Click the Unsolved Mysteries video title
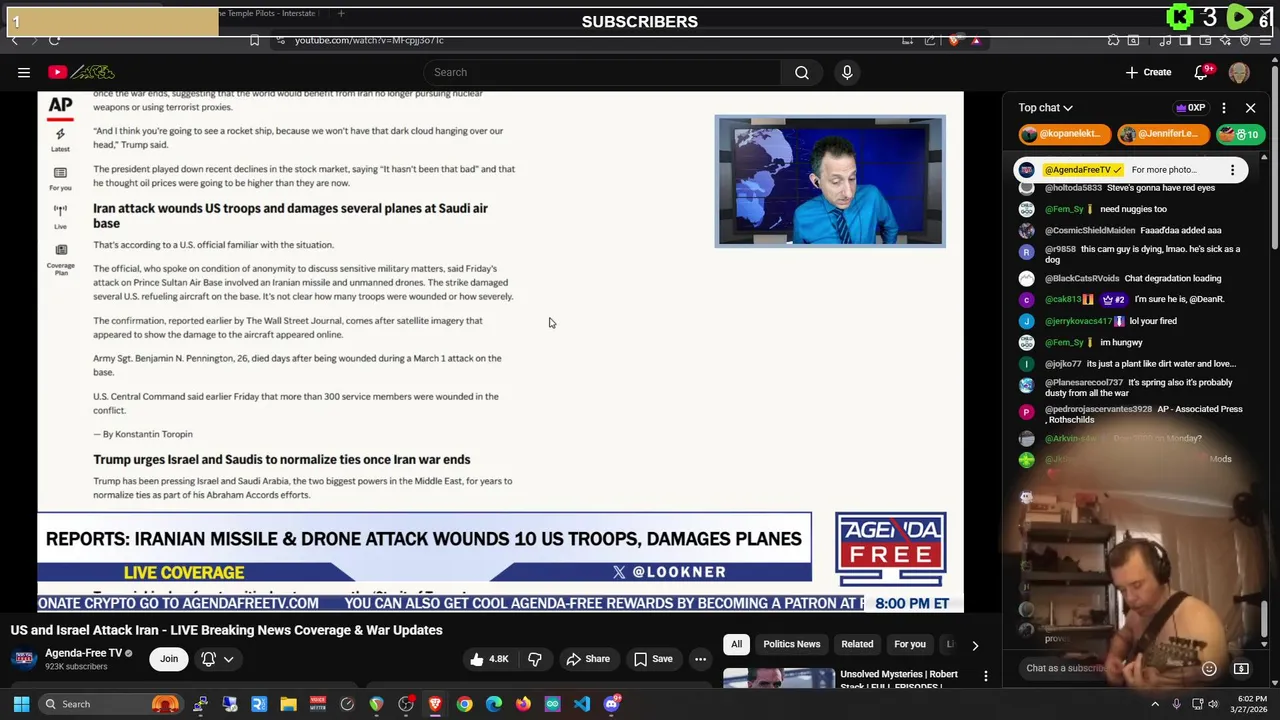Image resolution: width=1280 pixels, height=720 pixels. 899,679
